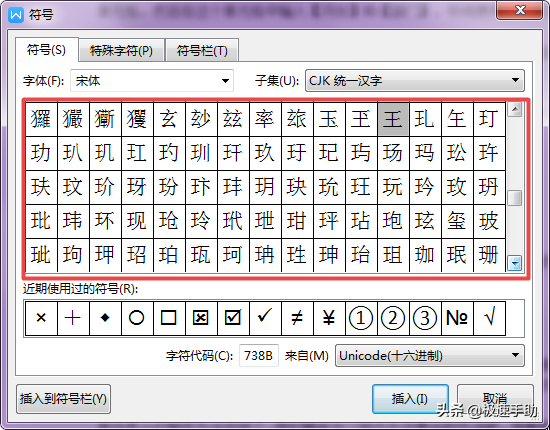Viewport: 550px width, 430px height.
Task: Select the character 珊 in the grid
Action: [489, 255]
